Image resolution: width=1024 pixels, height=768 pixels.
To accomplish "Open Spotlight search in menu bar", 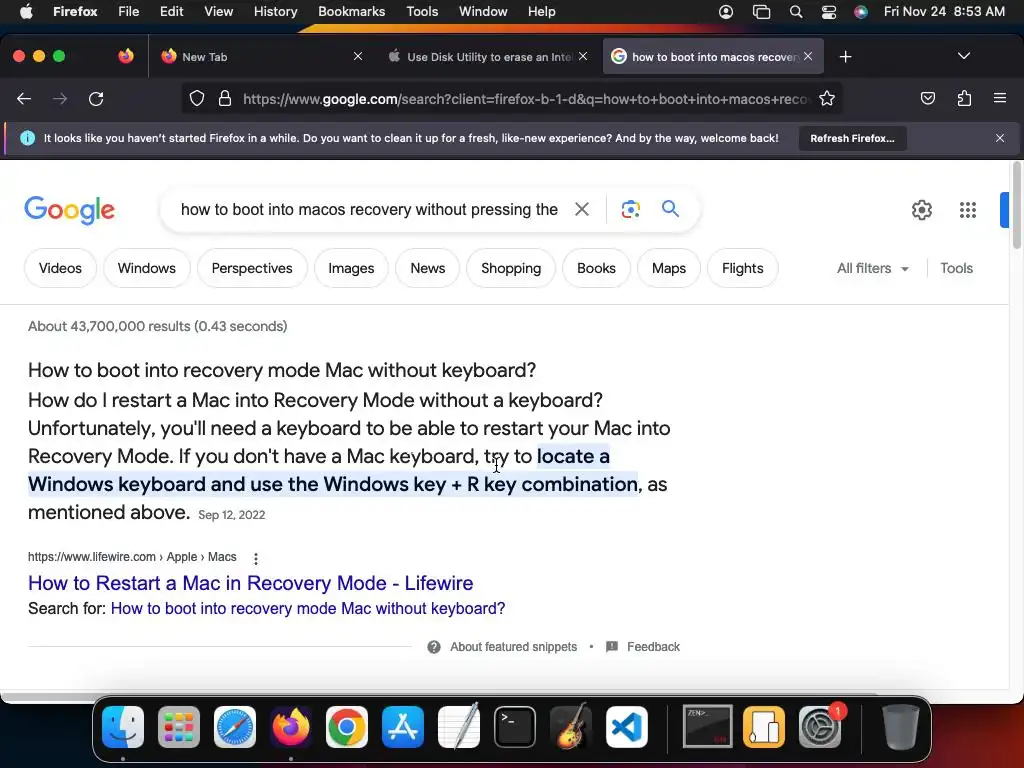I will 795,12.
